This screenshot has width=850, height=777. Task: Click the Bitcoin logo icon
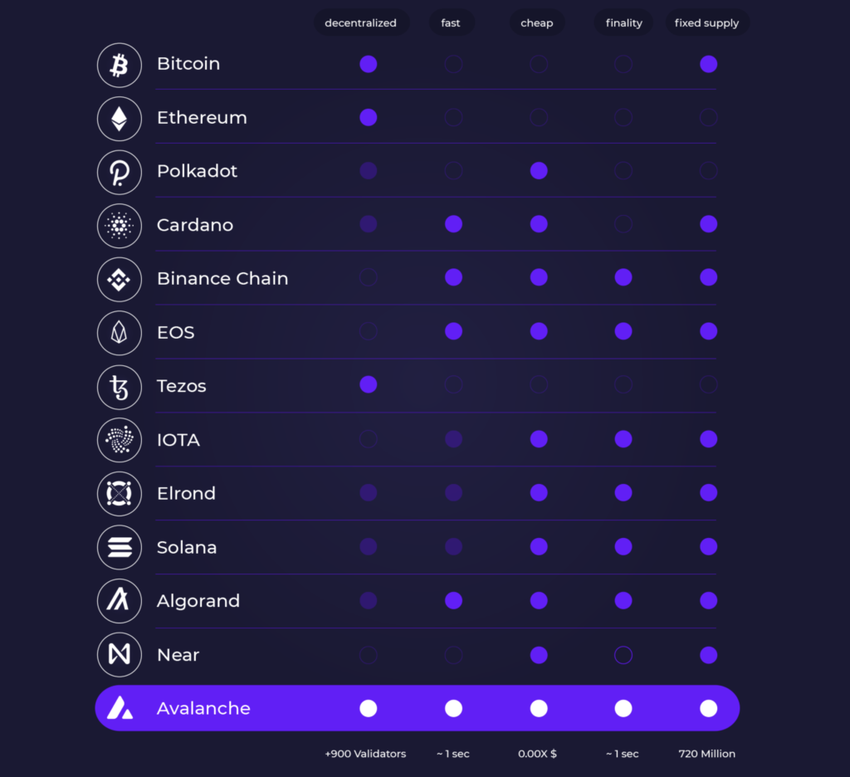click(119, 65)
